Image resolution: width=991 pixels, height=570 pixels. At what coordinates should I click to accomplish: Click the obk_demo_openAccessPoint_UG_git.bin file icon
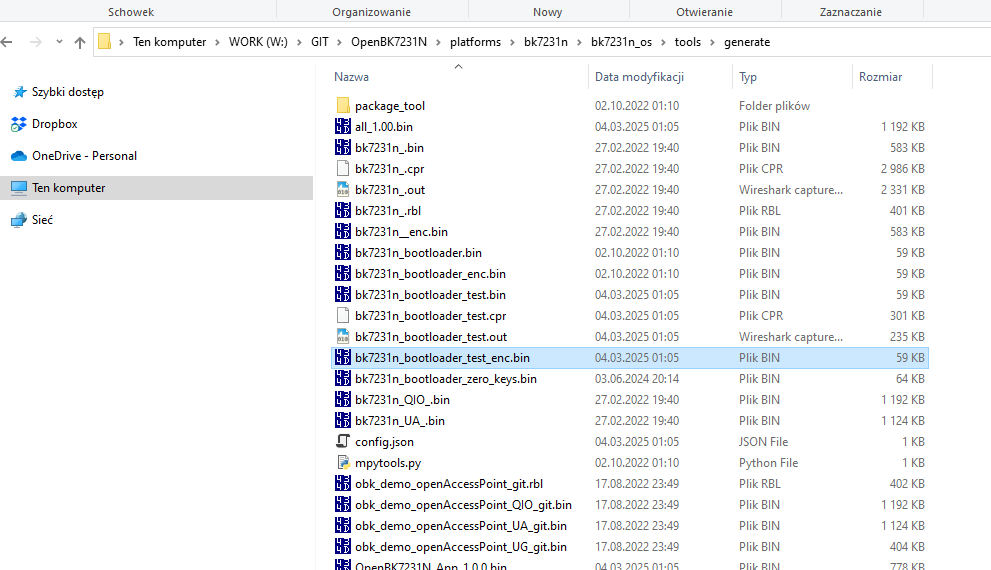343,547
